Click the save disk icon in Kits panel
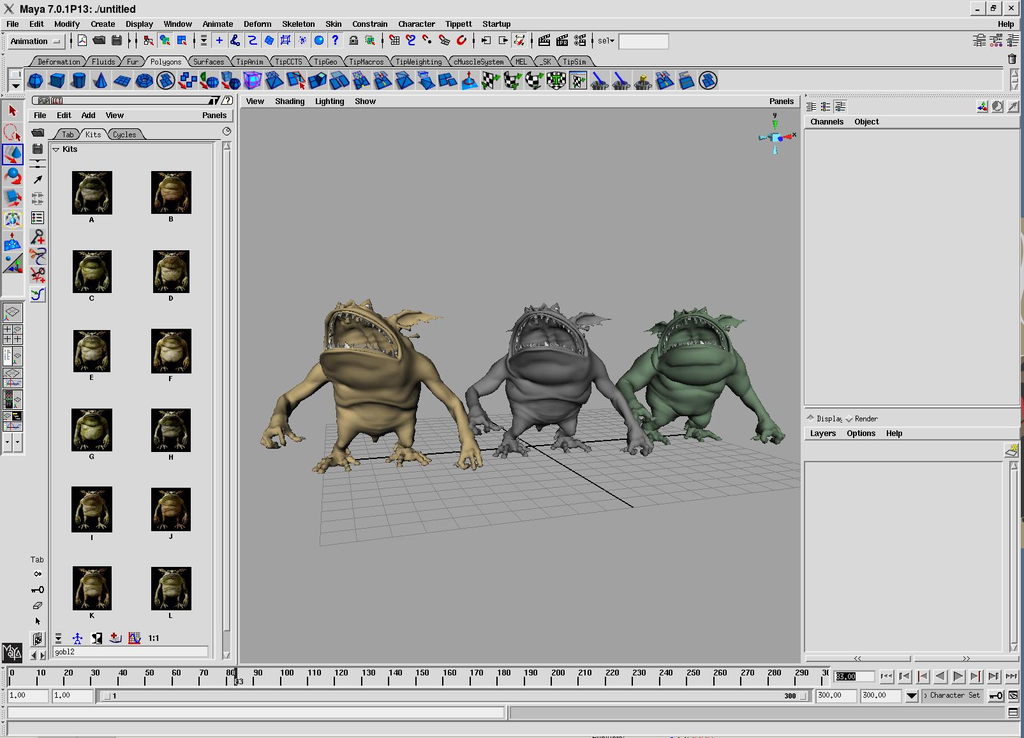 37,149
